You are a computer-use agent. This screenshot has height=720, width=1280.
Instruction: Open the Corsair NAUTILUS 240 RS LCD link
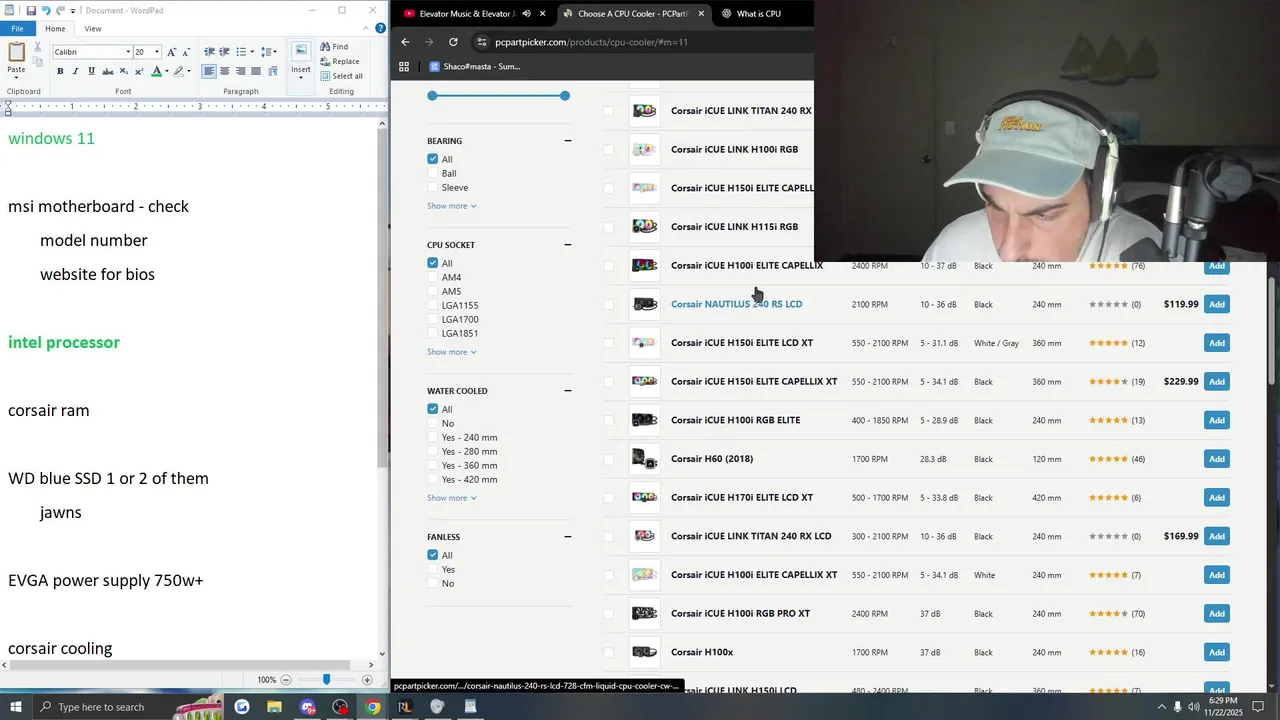pos(736,304)
